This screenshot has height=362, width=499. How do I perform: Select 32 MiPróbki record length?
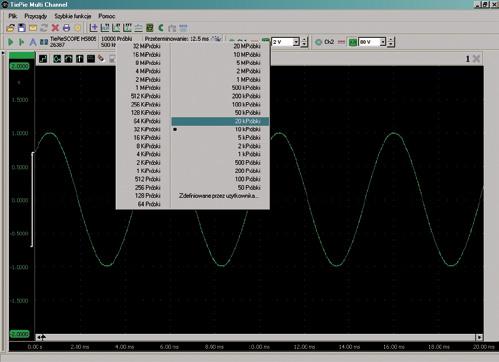click(x=143, y=46)
